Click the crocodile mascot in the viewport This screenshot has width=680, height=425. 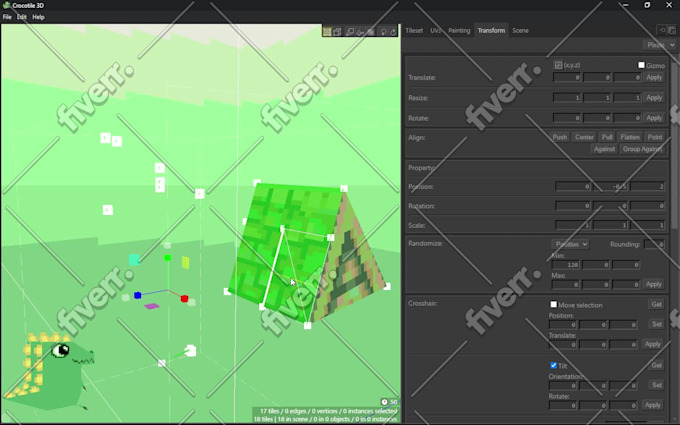(49, 372)
